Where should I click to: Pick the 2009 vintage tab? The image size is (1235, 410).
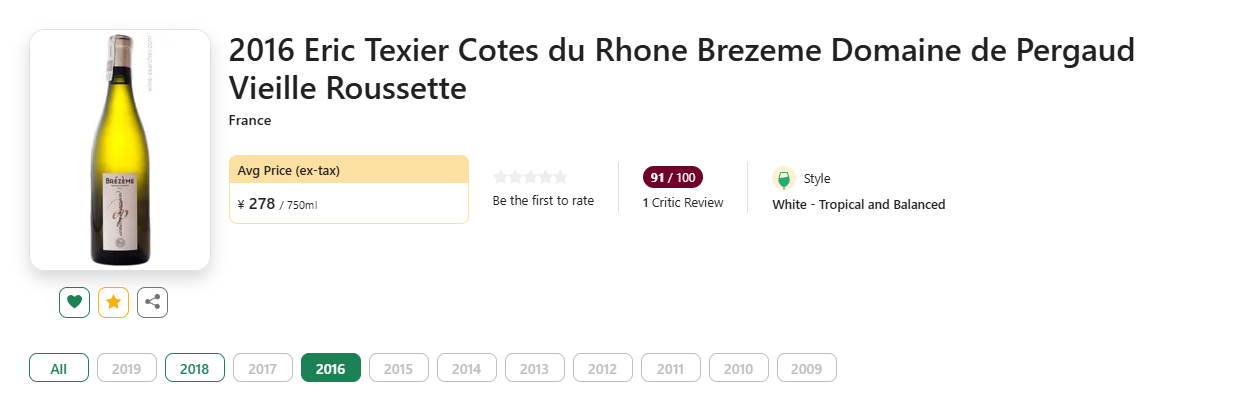[x=807, y=368]
